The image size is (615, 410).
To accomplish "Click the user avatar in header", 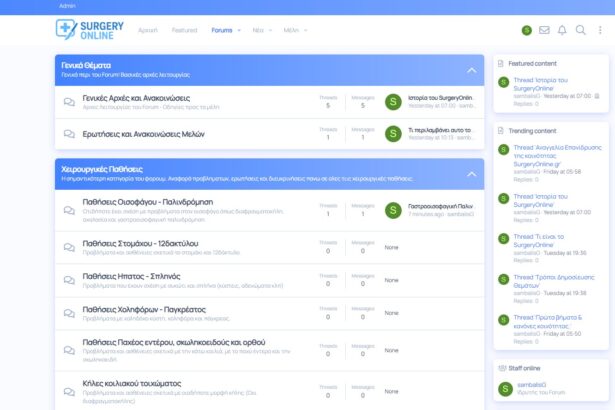I will [527, 30].
